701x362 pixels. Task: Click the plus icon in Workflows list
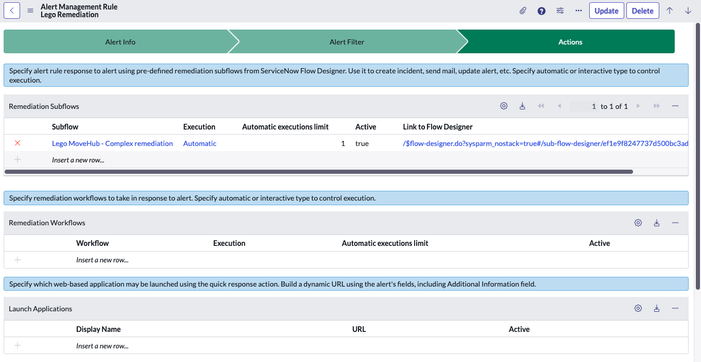[17, 260]
